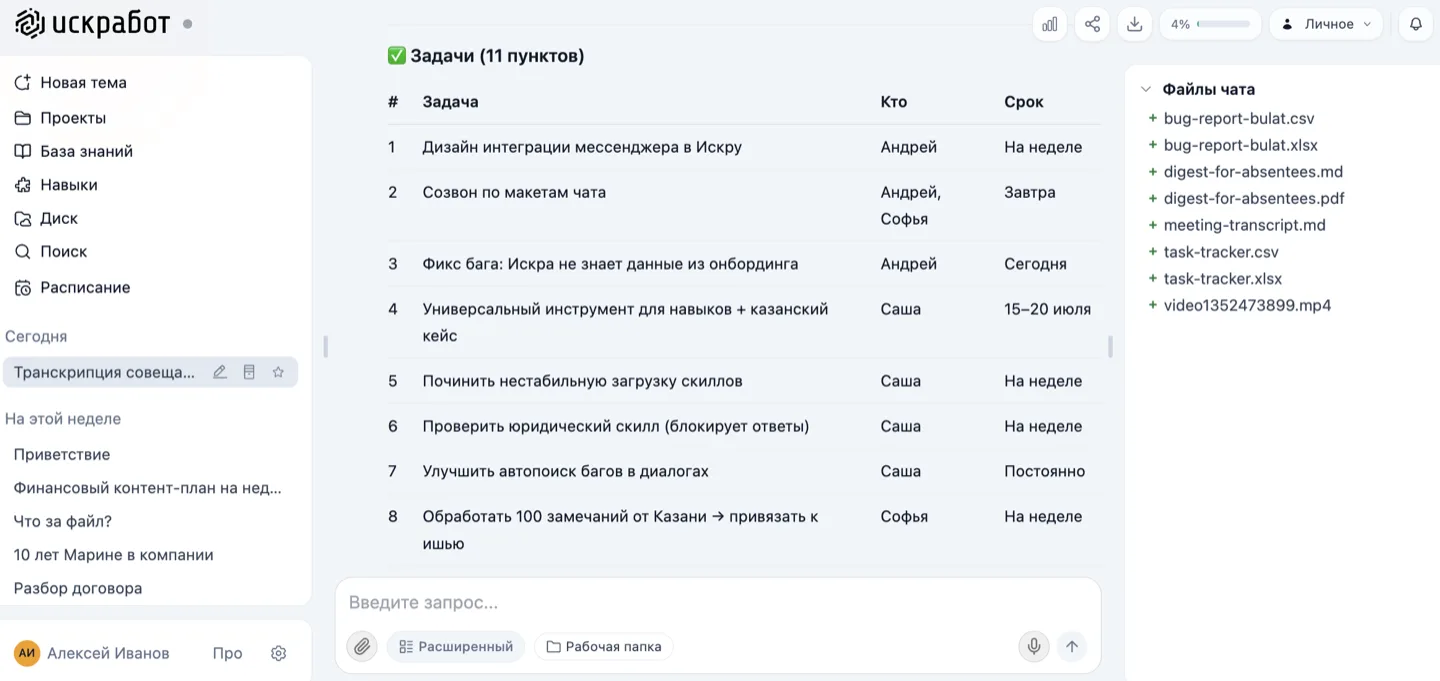Screen dimensions: 1440x681
Task: Open the Что за файл? chat
Action: pos(63,521)
